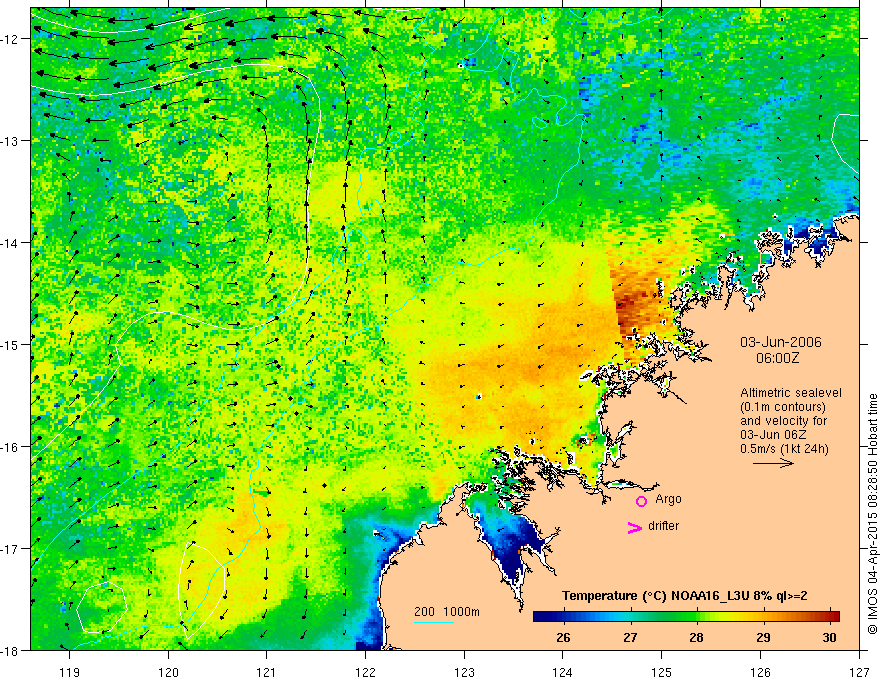Click the '(0.1m contours)' text line
Screen dimensions: 880x680
[783, 407]
